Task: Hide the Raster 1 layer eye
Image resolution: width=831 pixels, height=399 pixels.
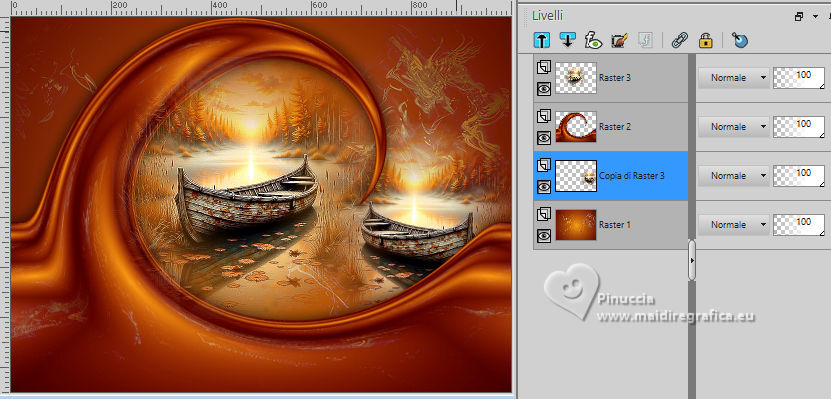Action: [x=544, y=236]
